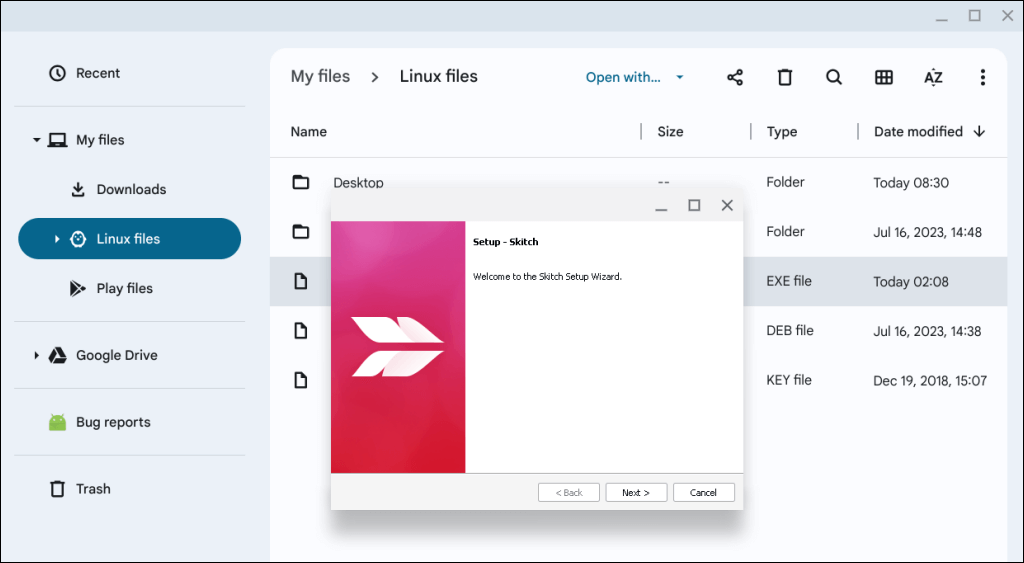
Task: Switch to grid view using the thumbnail icon
Action: click(884, 77)
